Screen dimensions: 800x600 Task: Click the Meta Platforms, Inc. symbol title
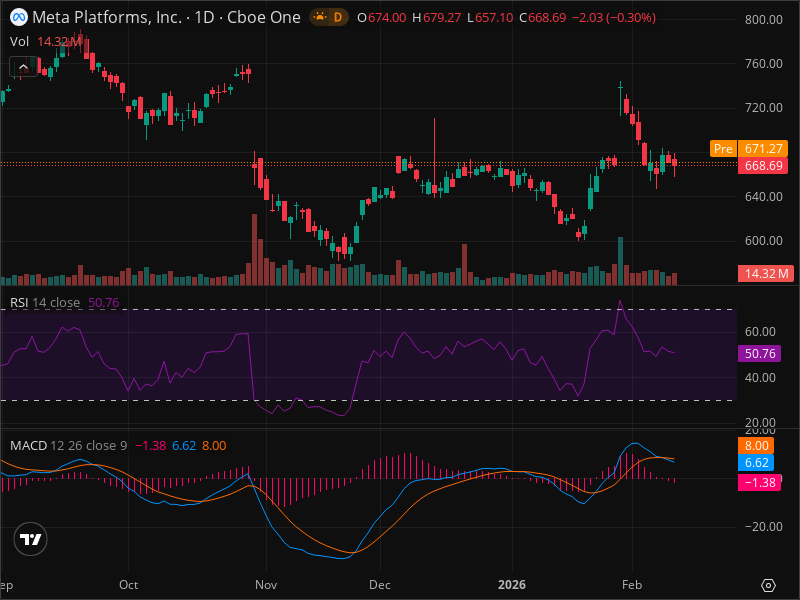(107, 17)
